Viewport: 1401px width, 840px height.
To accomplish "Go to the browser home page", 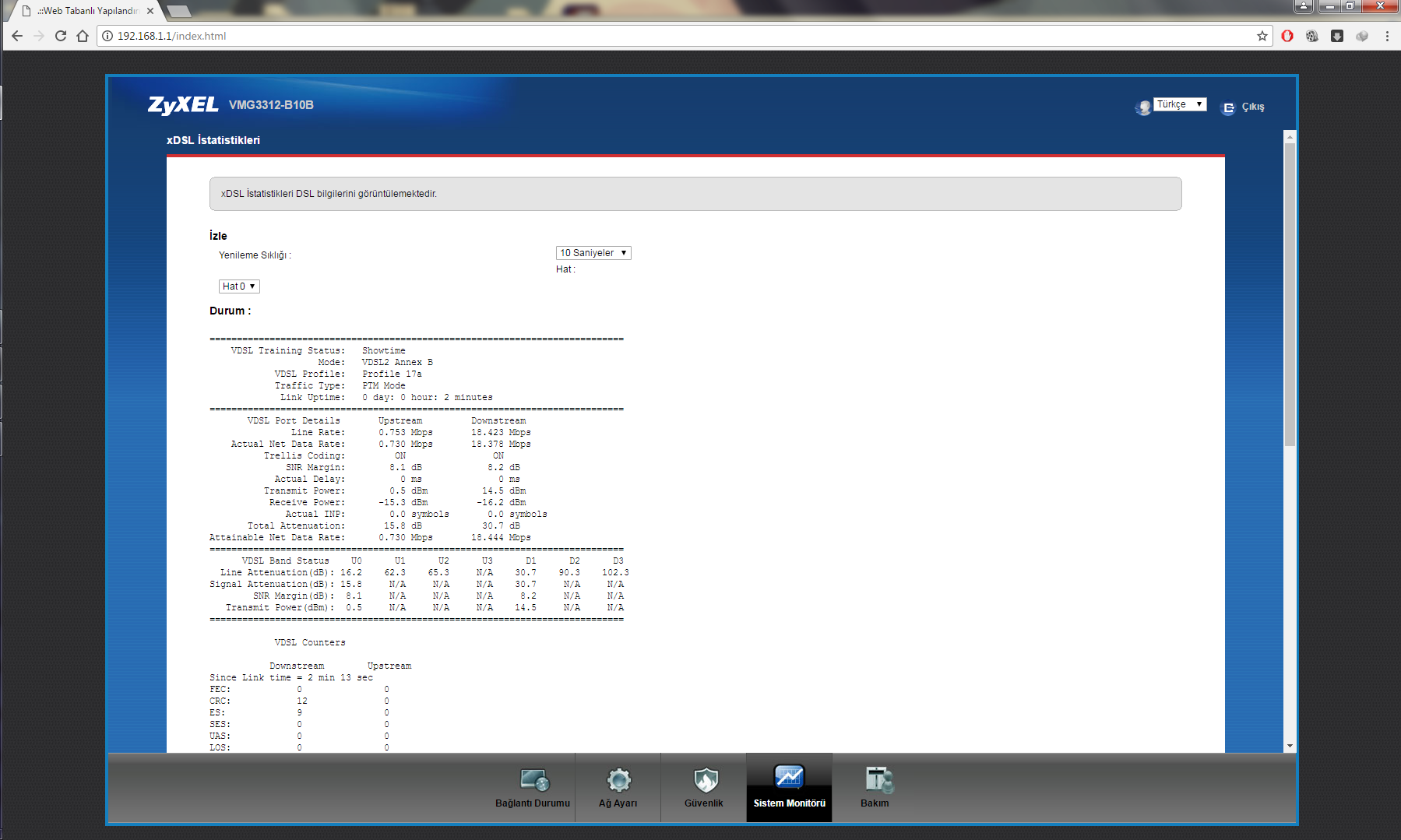I will (83, 36).
